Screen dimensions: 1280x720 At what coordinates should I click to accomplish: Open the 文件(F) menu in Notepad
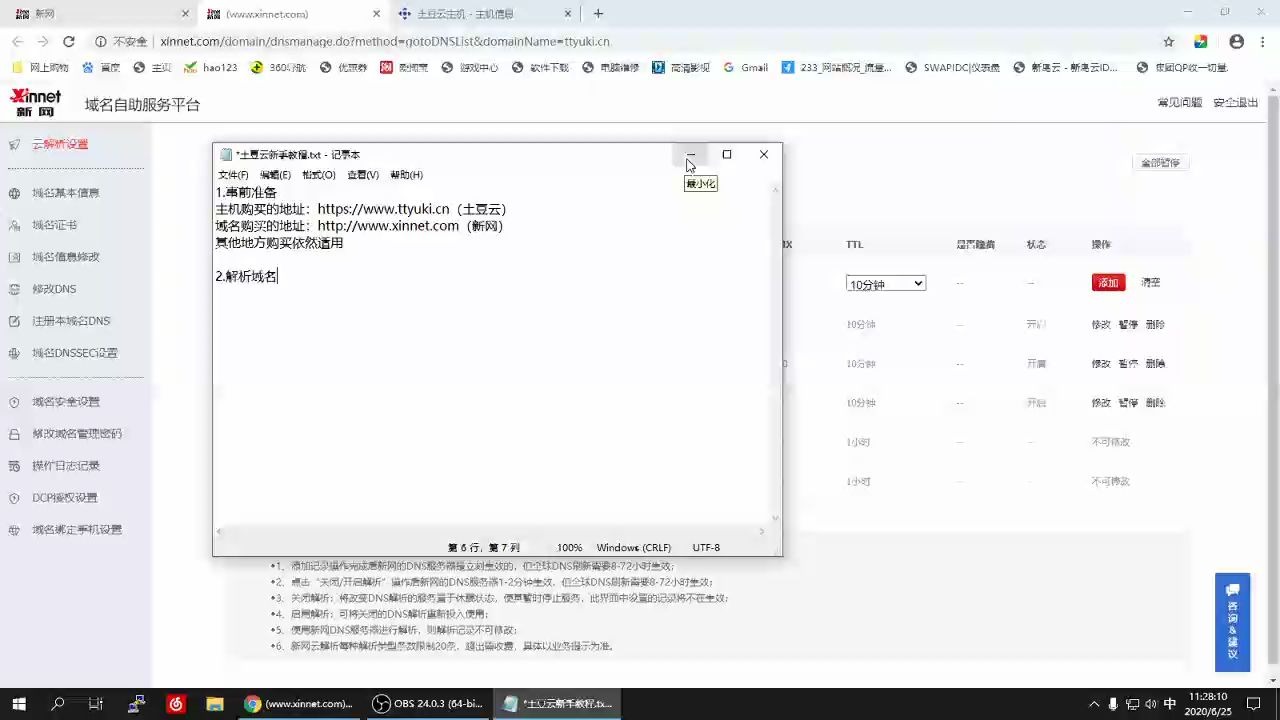coord(233,175)
